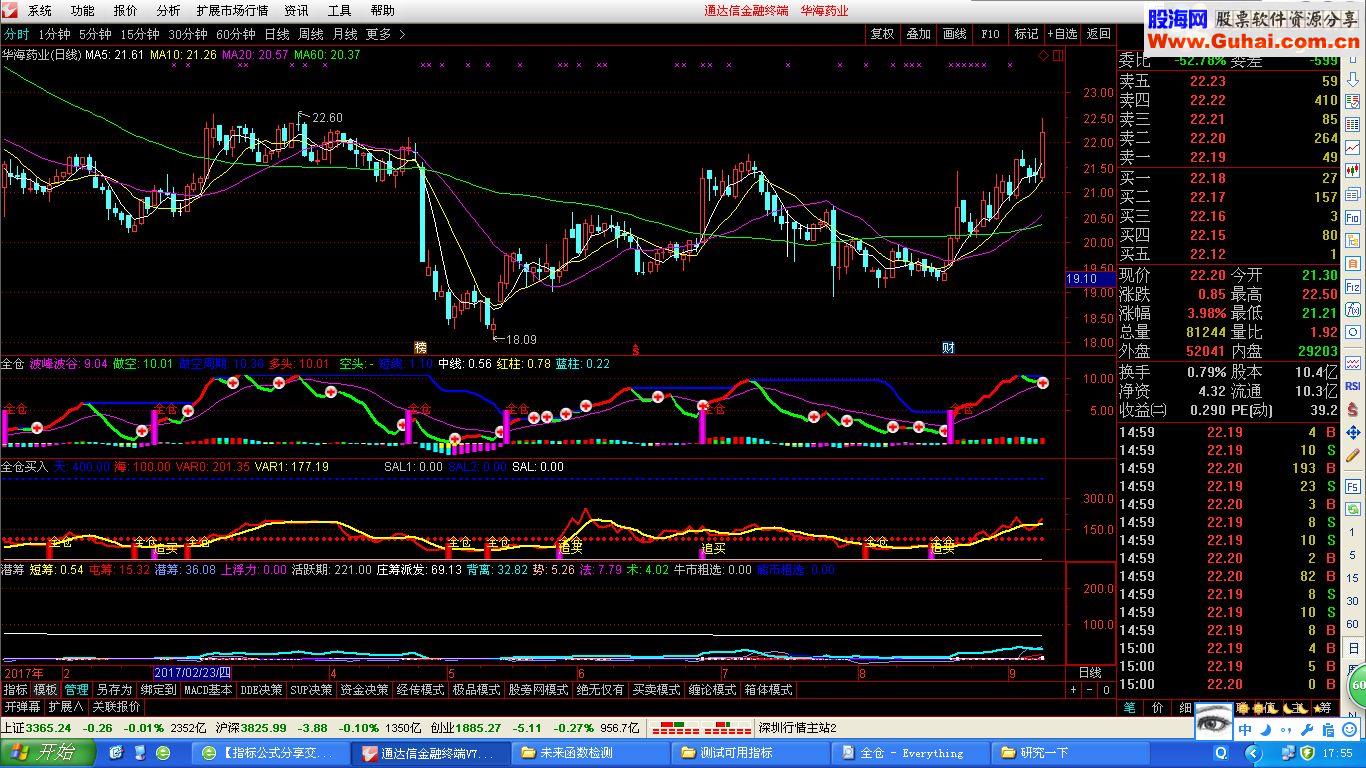1366x768 pixels.
Task: Click the 返回 back button
Action: coord(1098,34)
